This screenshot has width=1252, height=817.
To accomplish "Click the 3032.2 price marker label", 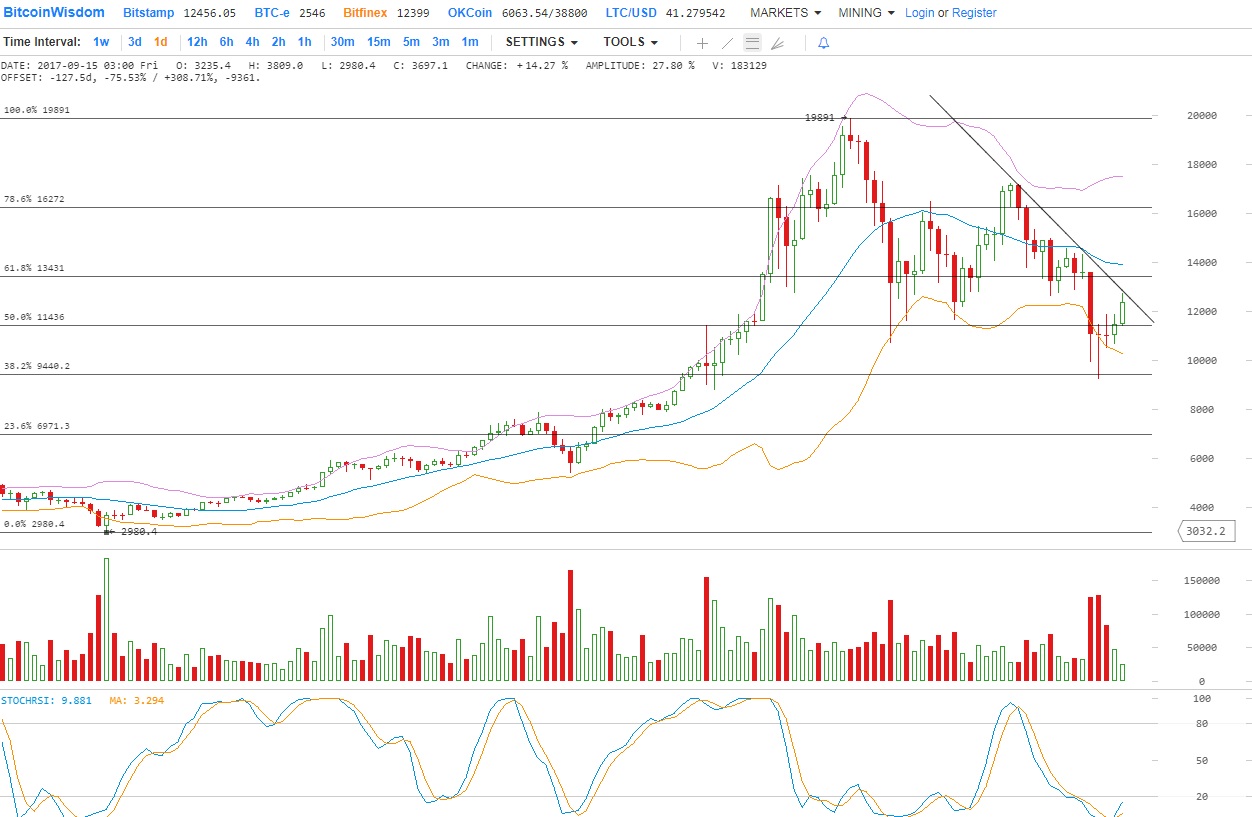I will [1204, 531].
